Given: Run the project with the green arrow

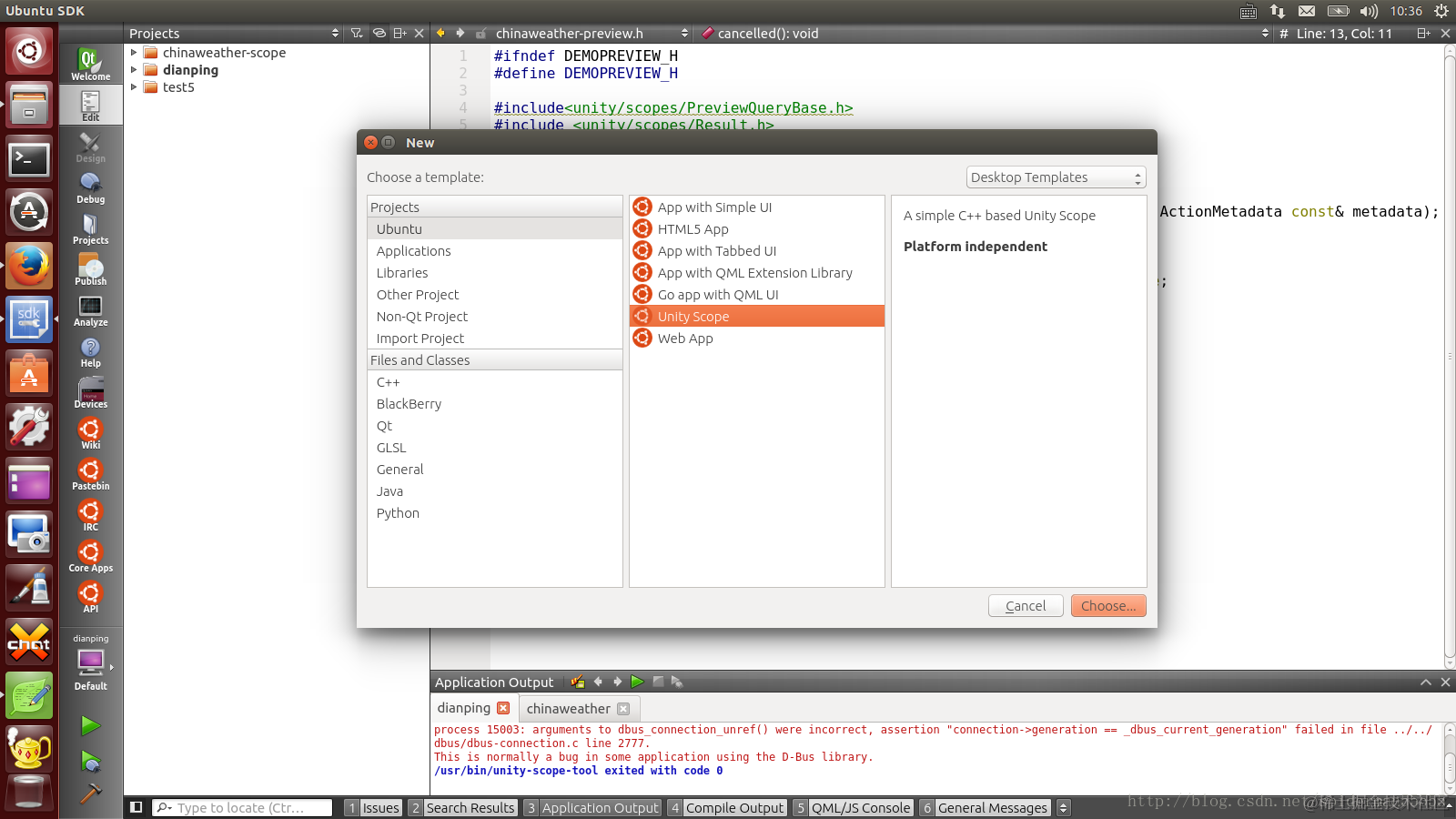Looking at the screenshot, I should click(90, 725).
